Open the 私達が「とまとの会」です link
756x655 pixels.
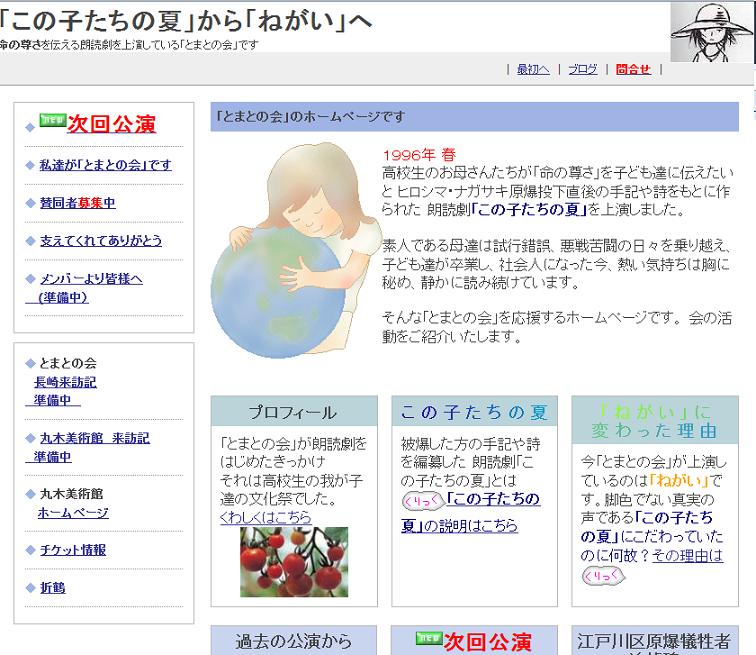click(x=105, y=165)
